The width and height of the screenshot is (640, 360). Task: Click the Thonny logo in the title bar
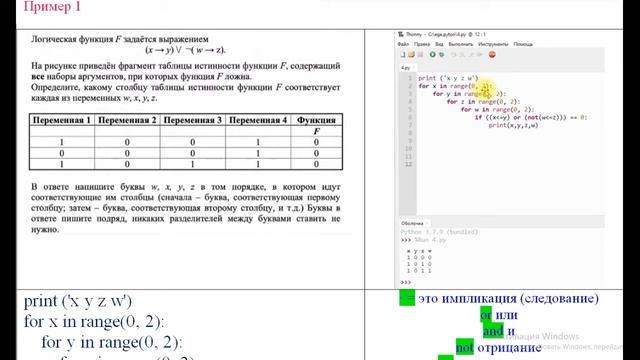point(401,35)
